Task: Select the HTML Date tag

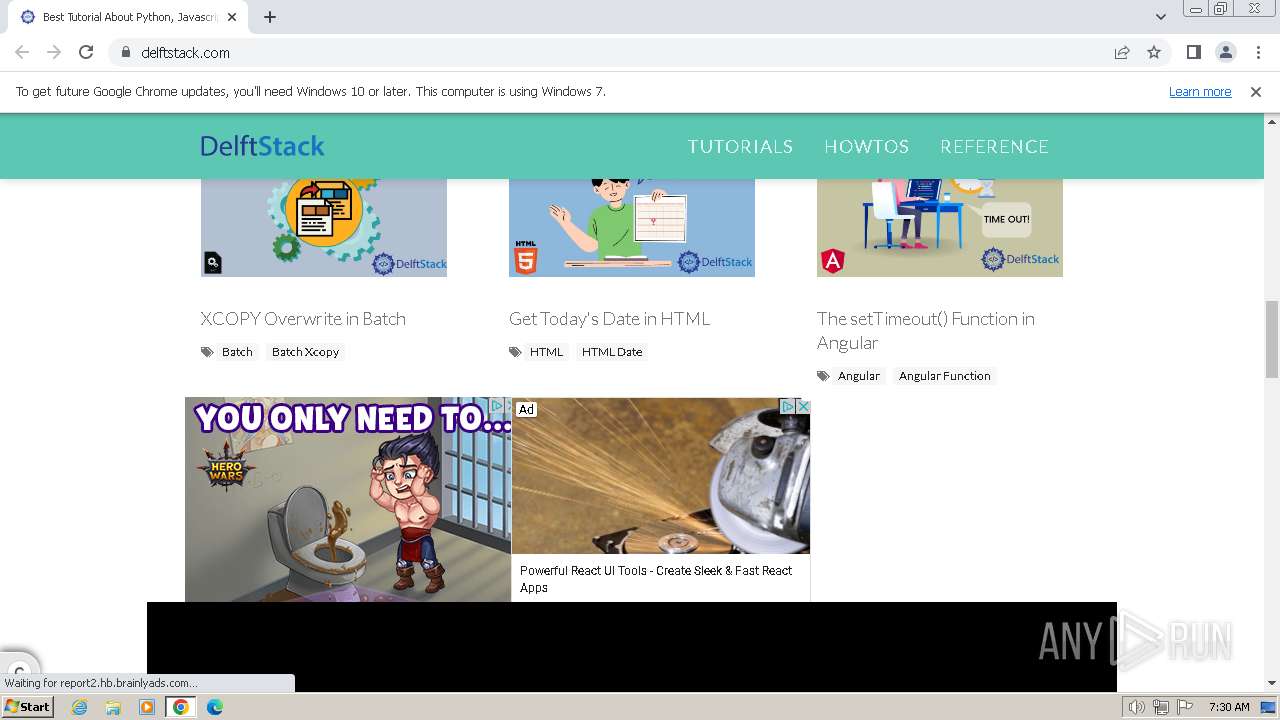Action: click(612, 352)
